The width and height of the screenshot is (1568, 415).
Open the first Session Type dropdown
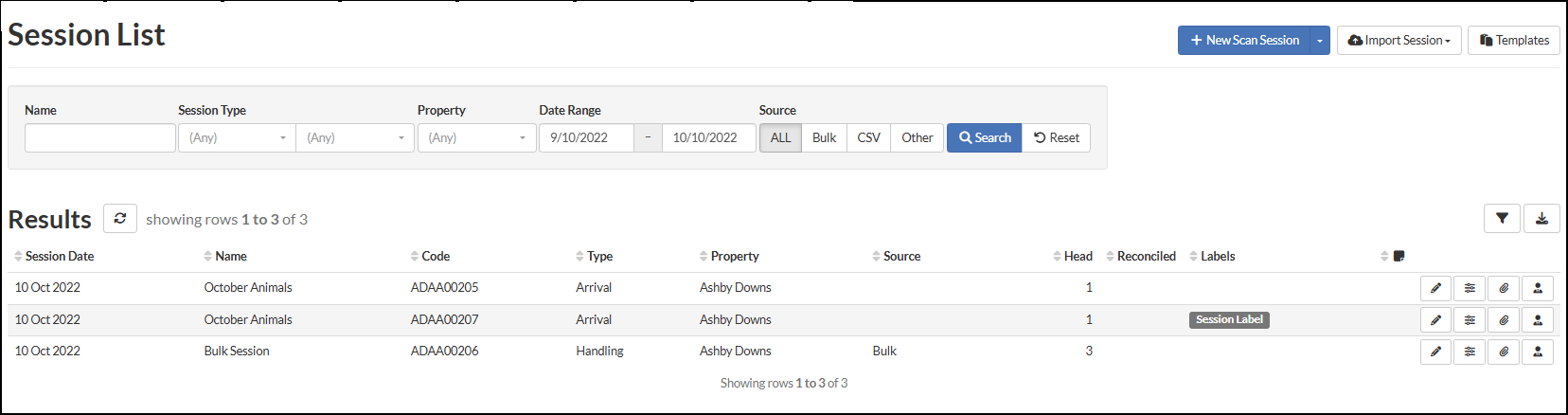tap(237, 137)
